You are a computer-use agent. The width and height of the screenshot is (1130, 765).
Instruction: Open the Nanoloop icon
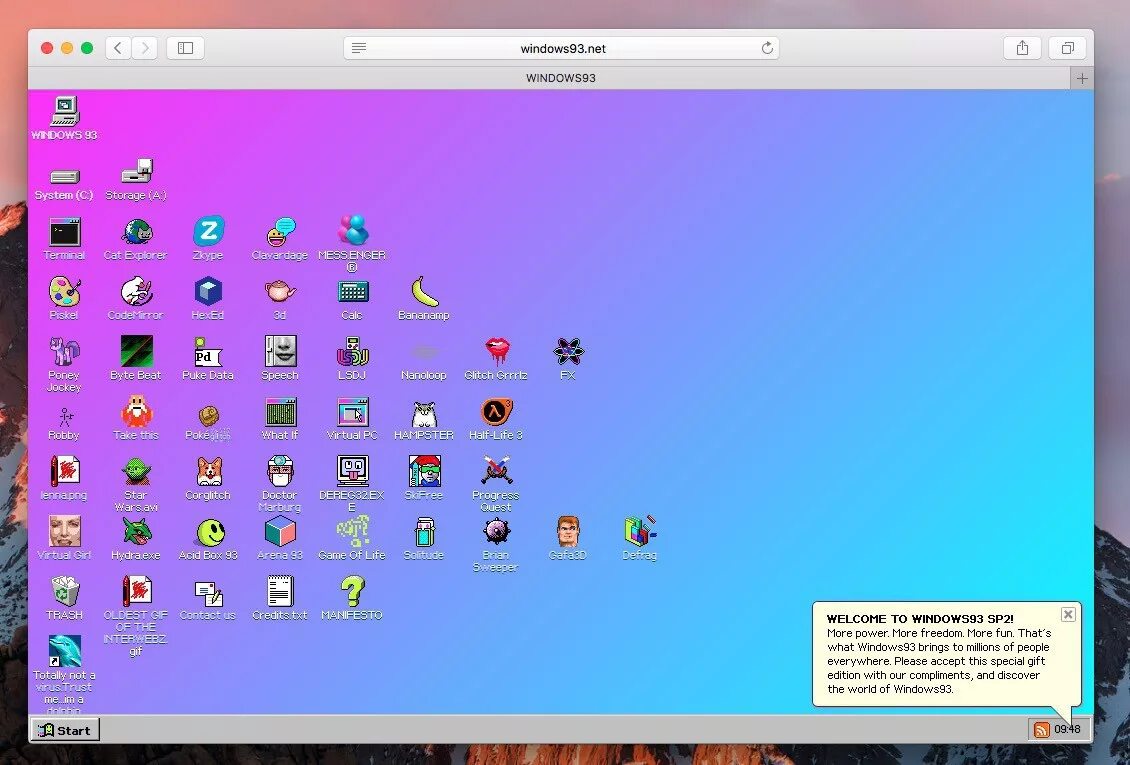click(424, 352)
